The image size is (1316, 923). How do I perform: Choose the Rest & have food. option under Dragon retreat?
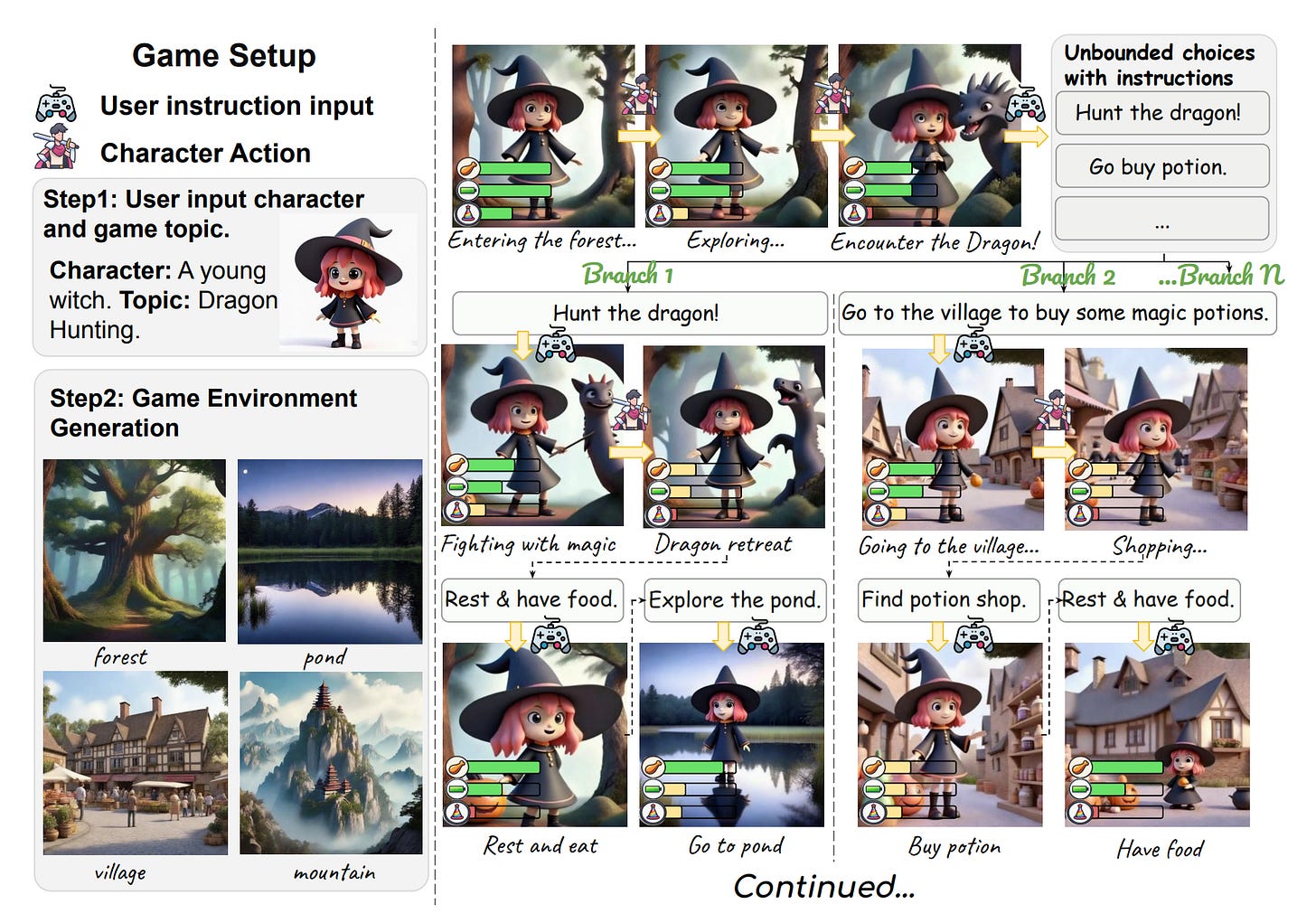coord(531,599)
